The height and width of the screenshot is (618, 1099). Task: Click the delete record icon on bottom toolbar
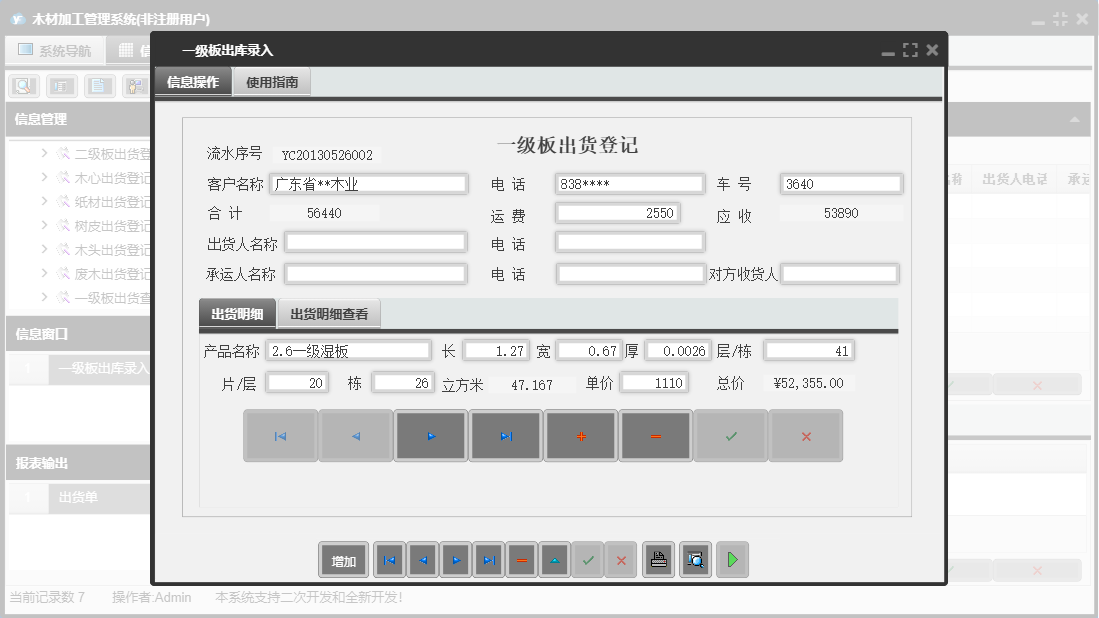[521, 559]
